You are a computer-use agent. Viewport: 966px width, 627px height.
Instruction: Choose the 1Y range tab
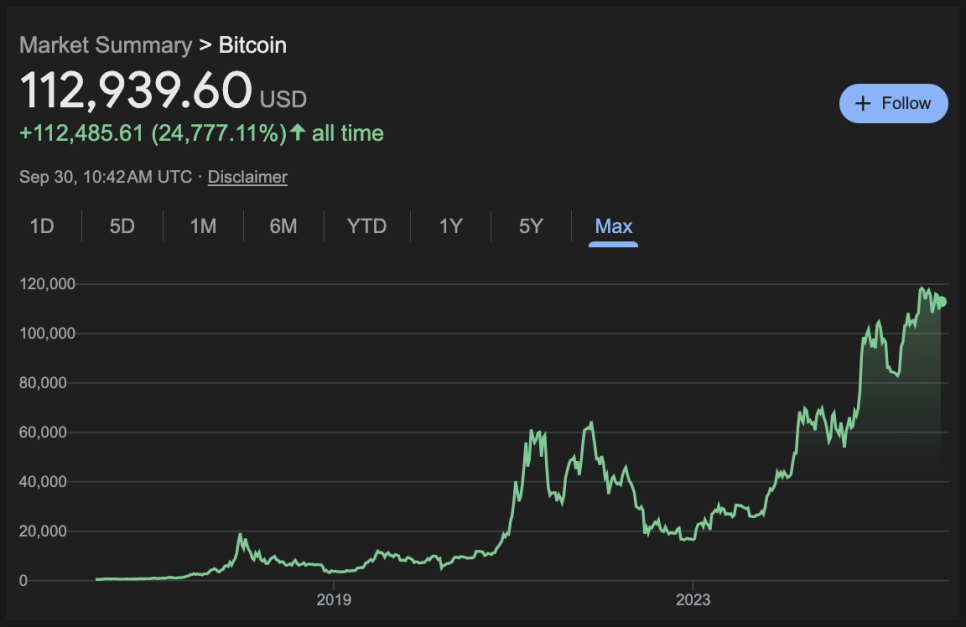coord(450,226)
